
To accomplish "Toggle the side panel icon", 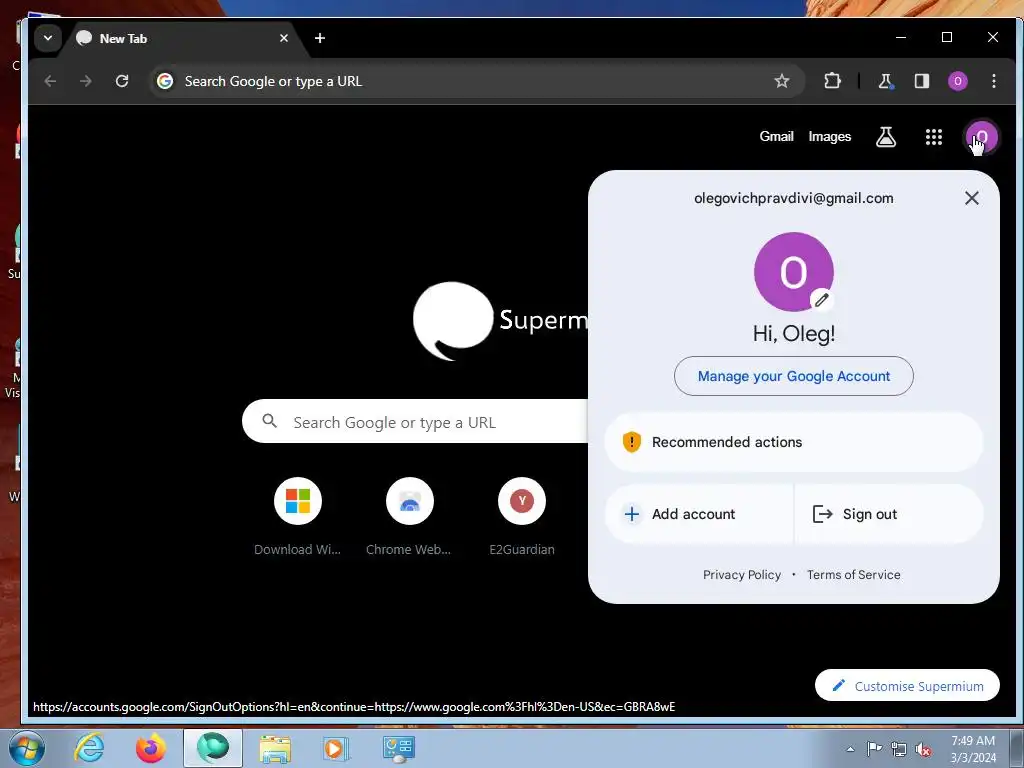I will (x=921, y=81).
